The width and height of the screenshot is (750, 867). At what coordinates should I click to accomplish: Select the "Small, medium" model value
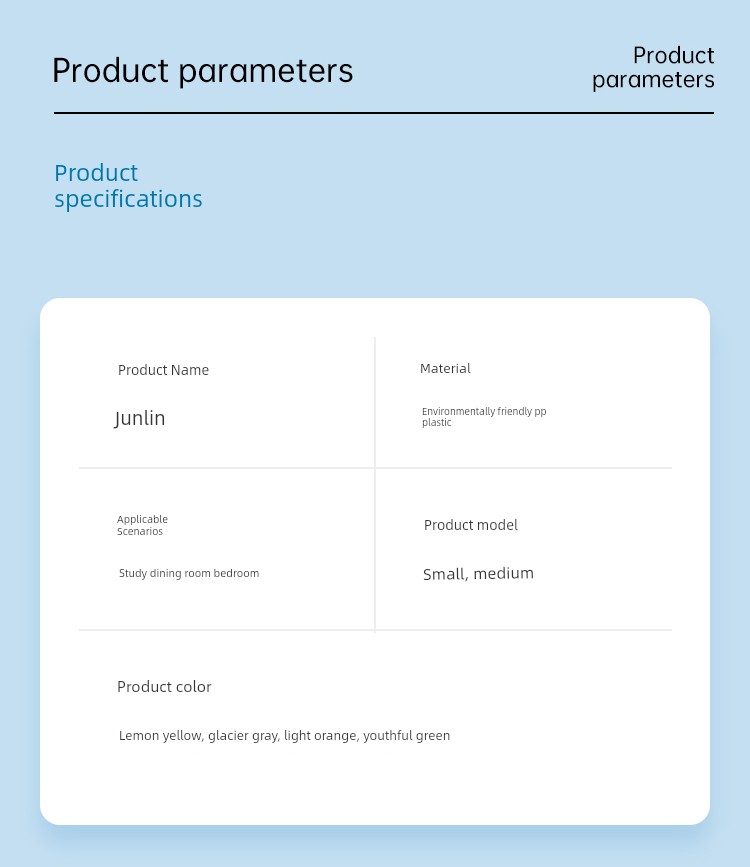click(x=478, y=574)
